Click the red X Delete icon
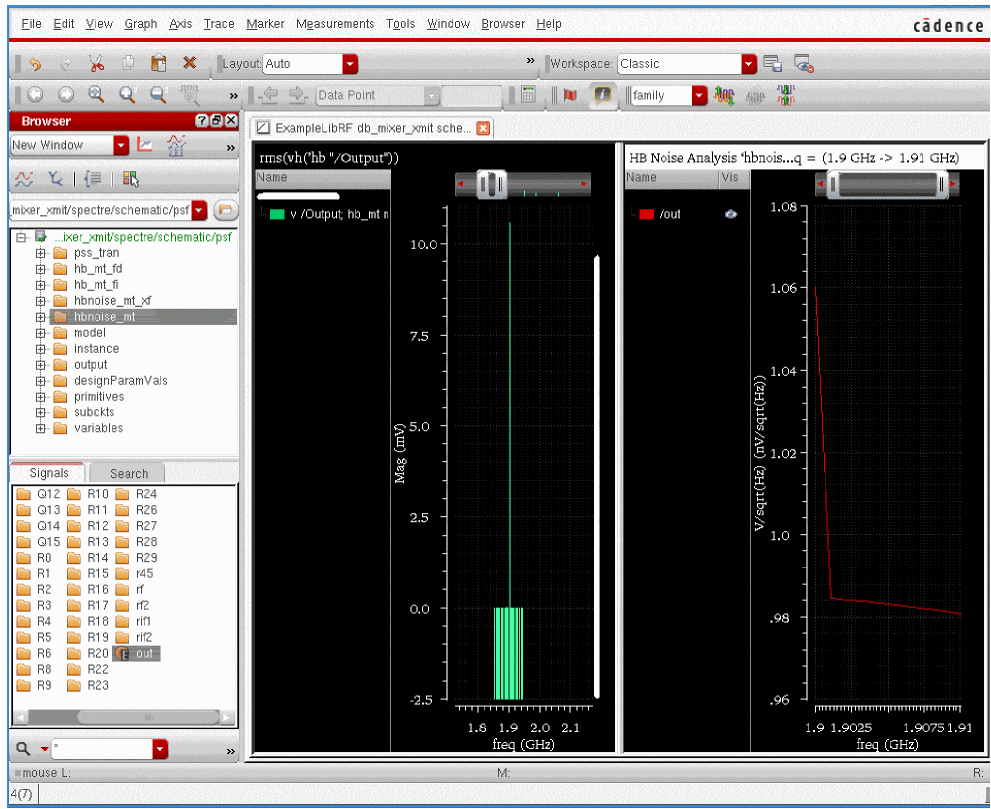The height and width of the screenshot is (809, 991). [x=189, y=64]
